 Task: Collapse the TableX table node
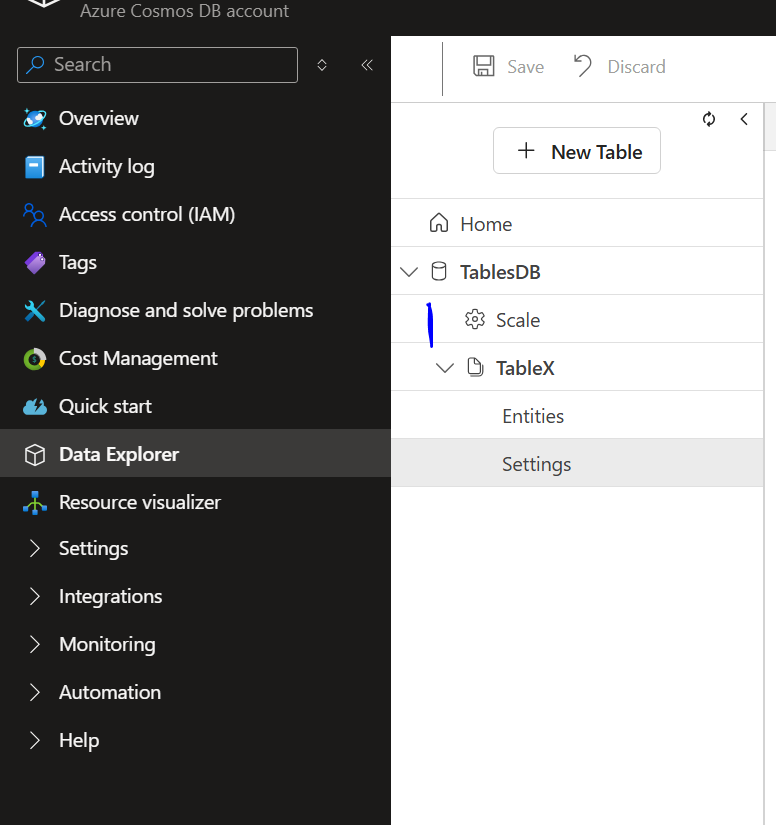pos(445,368)
